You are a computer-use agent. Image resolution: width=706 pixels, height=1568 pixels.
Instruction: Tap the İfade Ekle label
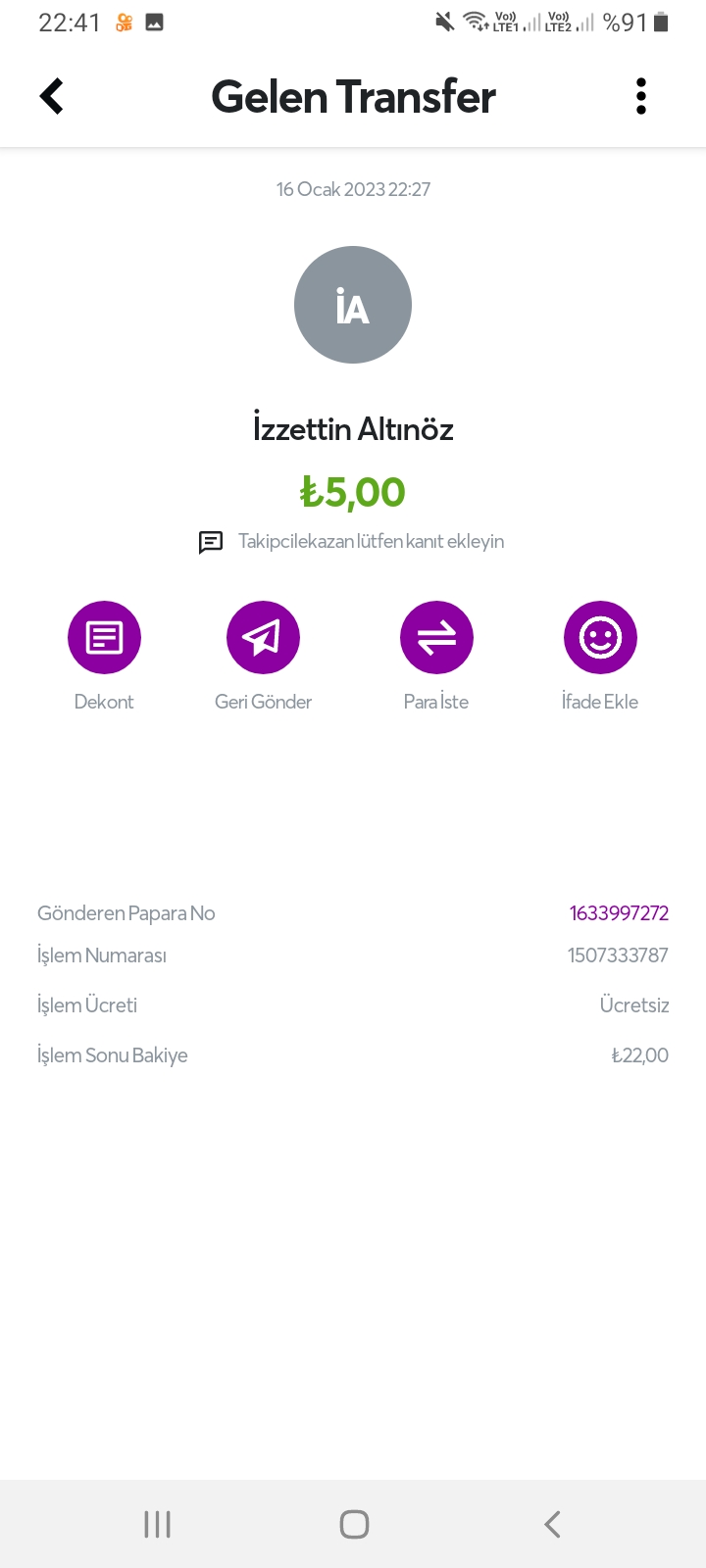click(x=600, y=702)
